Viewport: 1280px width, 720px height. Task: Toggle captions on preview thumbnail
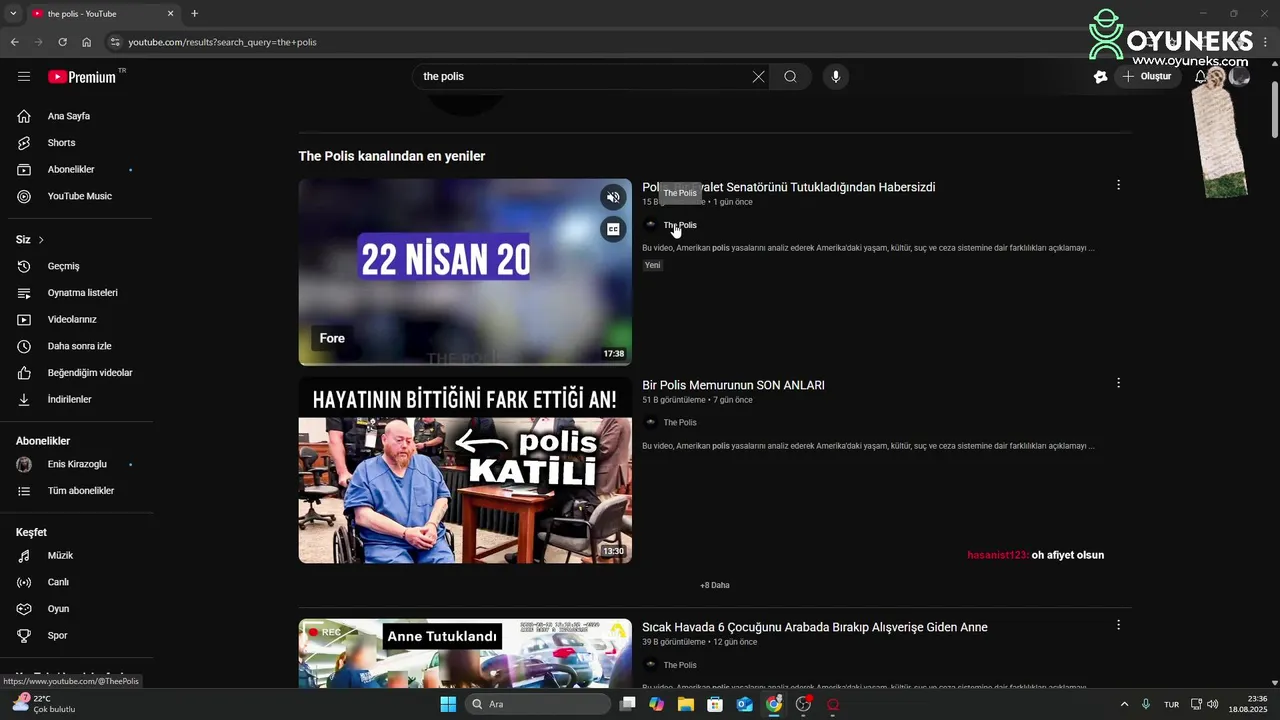point(613,229)
